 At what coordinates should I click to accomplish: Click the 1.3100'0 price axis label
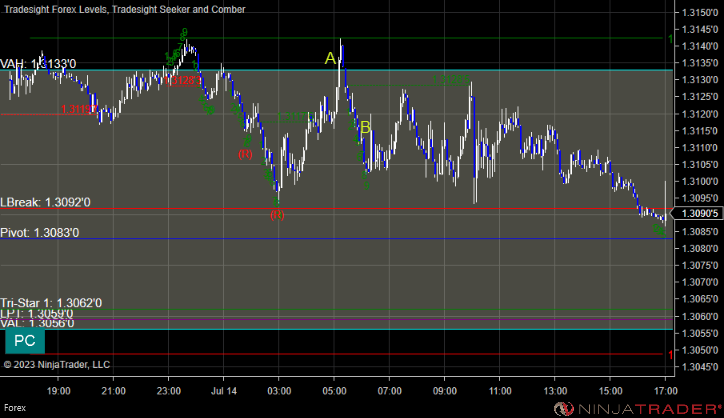pos(700,181)
